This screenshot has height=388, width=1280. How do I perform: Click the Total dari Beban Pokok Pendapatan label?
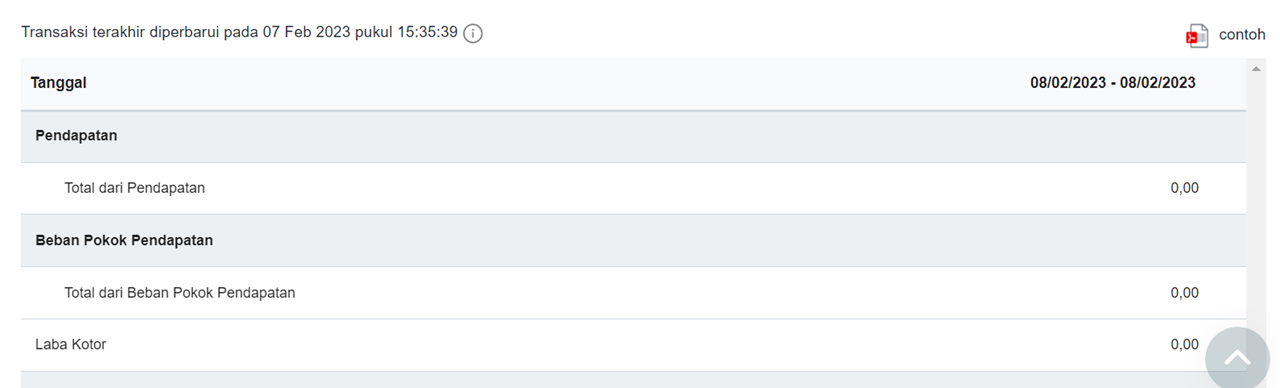point(180,293)
